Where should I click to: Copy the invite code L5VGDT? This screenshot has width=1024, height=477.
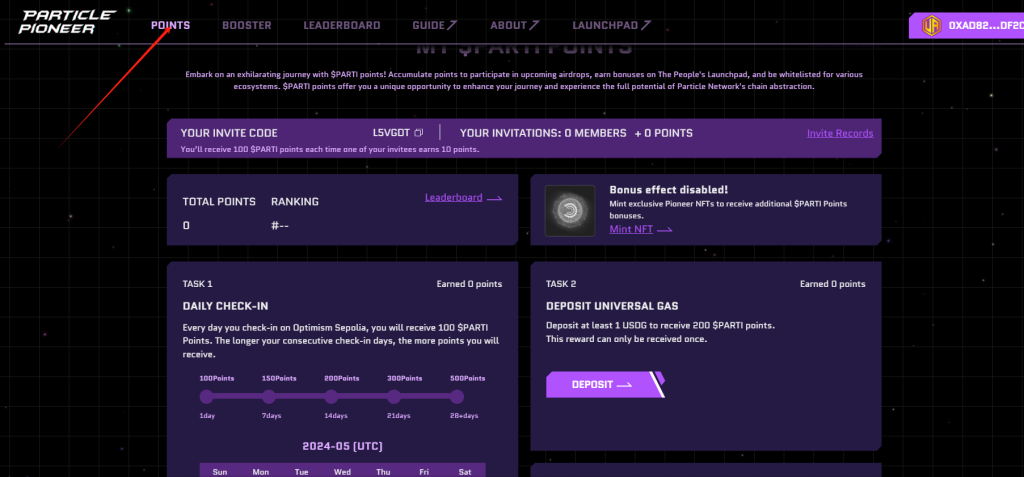pos(419,133)
